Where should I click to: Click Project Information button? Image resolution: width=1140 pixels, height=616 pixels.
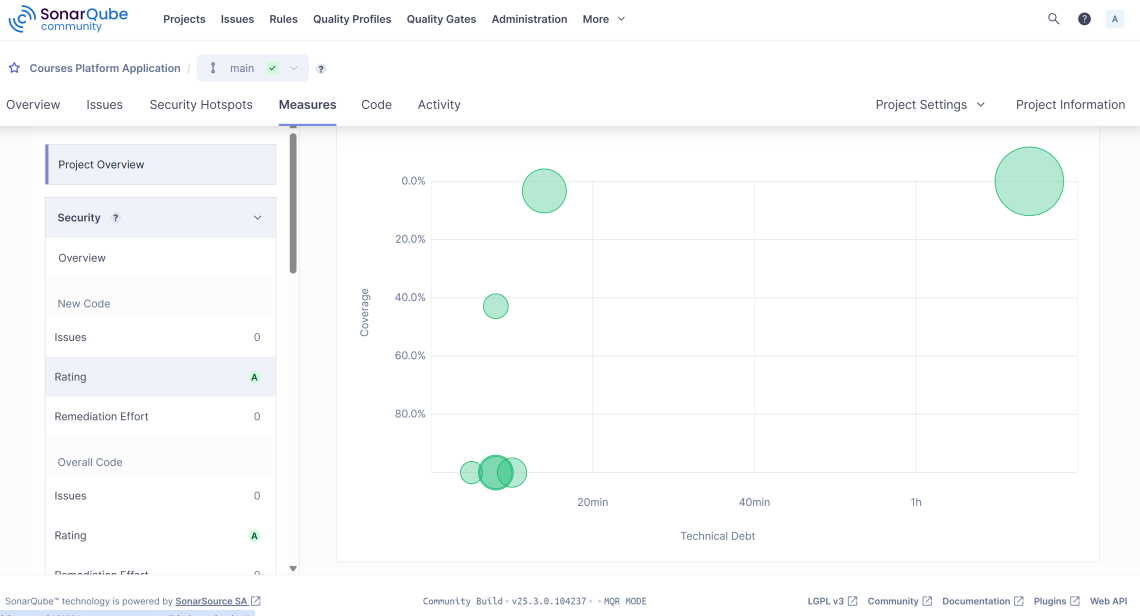click(1070, 105)
